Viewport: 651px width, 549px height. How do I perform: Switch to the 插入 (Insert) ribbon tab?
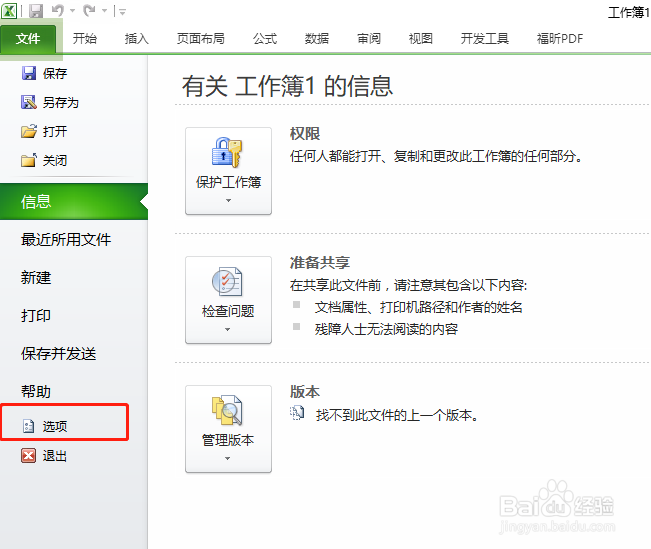(137, 39)
